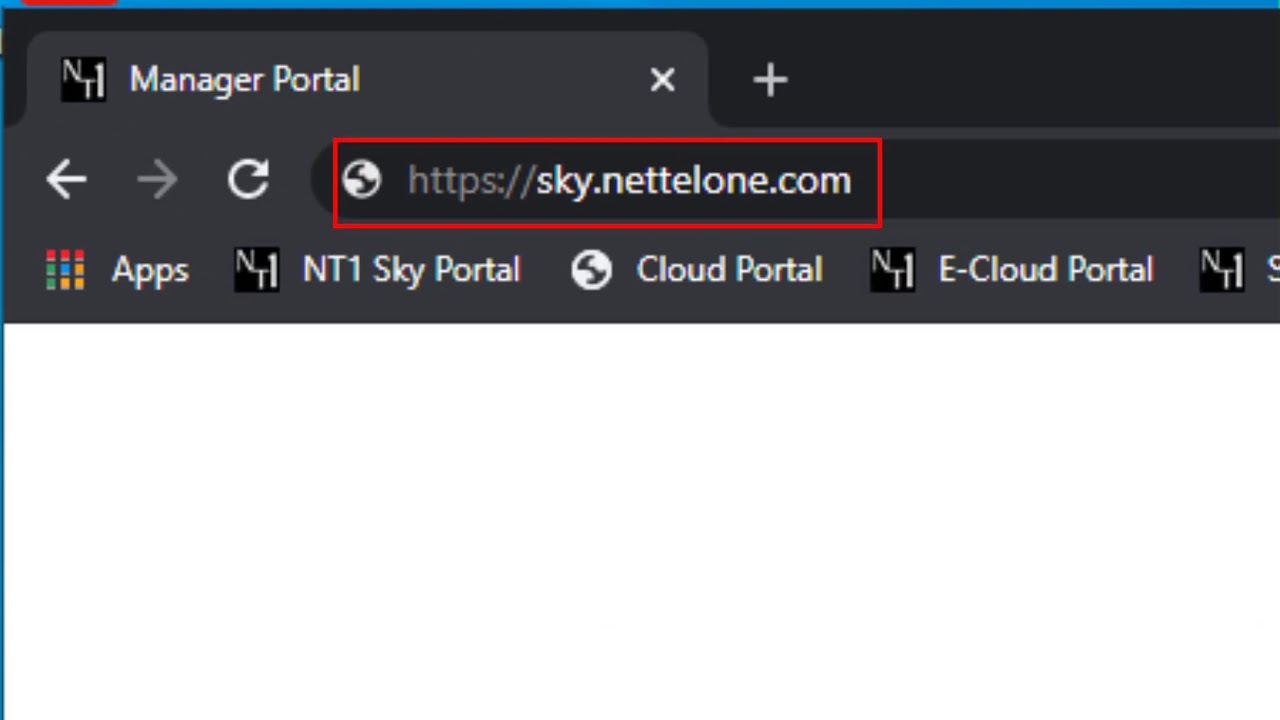Open the NT1 Sky Portal bookmark text
The image size is (1280, 720).
[x=411, y=270]
